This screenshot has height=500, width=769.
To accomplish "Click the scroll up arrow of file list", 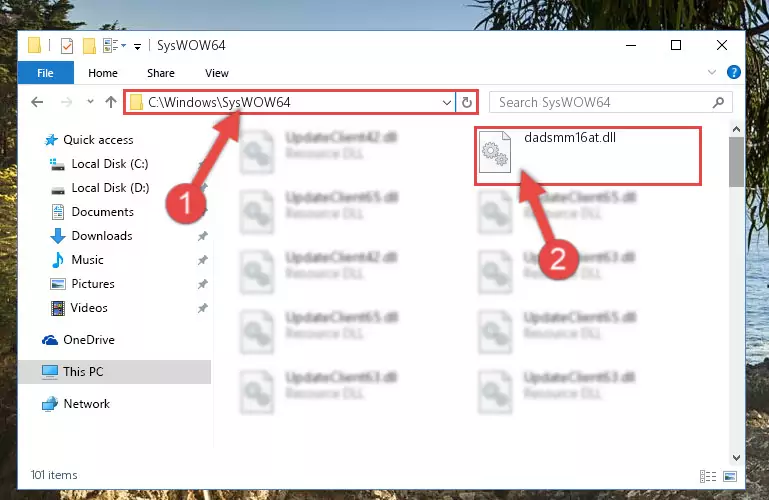I will pos(736,129).
